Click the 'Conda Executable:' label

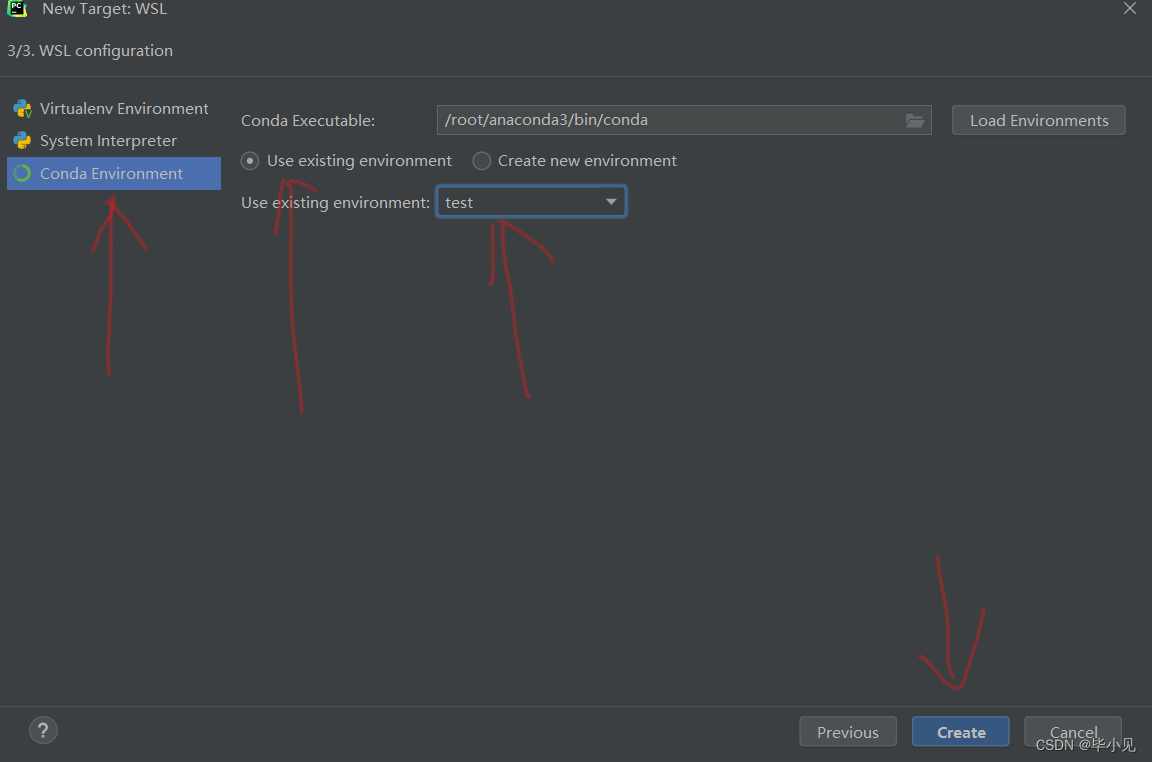click(x=308, y=121)
